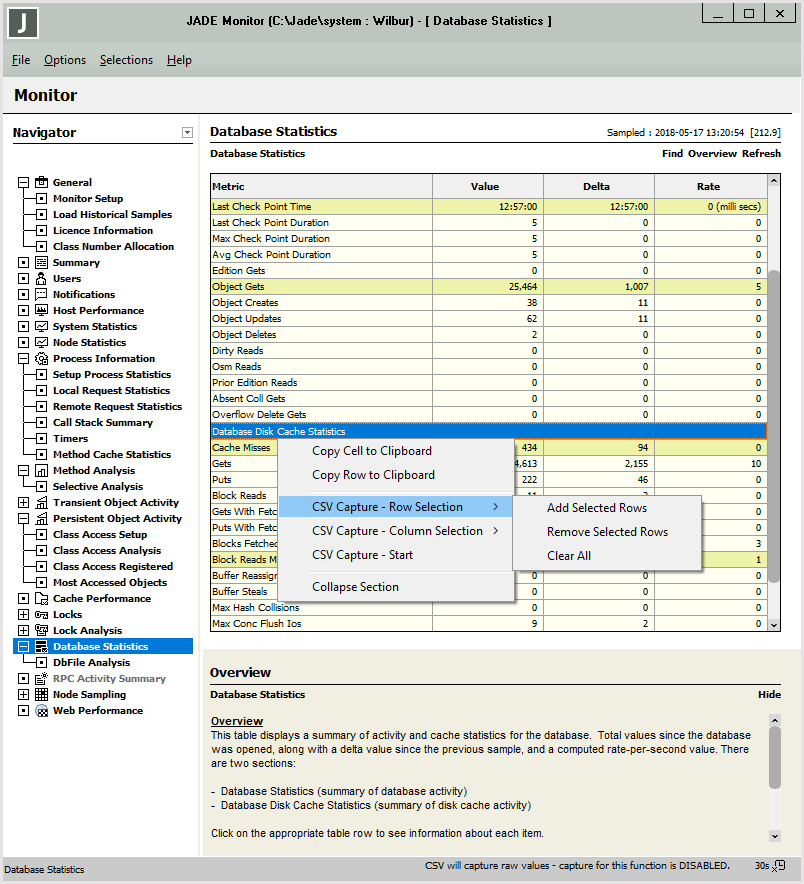The height and width of the screenshot is (884, 804).
Task: Click the Node Sampling grid icon
Action: coord(41,694)
